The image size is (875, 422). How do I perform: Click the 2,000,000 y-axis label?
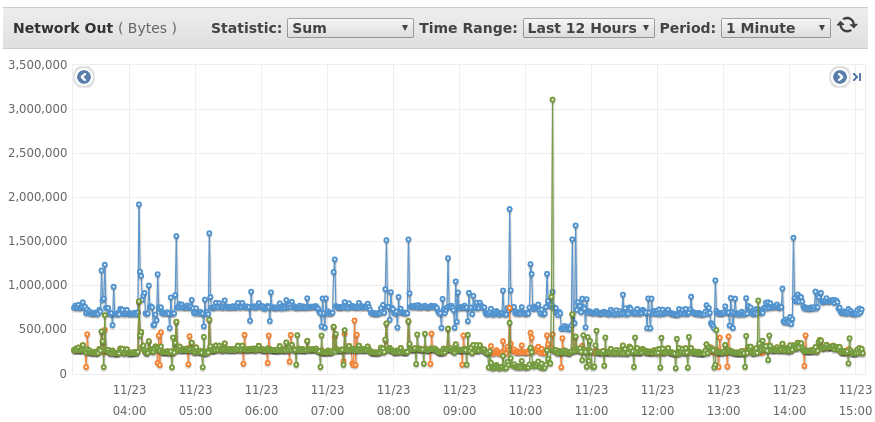pyautogui.click(x=38, y=197)
